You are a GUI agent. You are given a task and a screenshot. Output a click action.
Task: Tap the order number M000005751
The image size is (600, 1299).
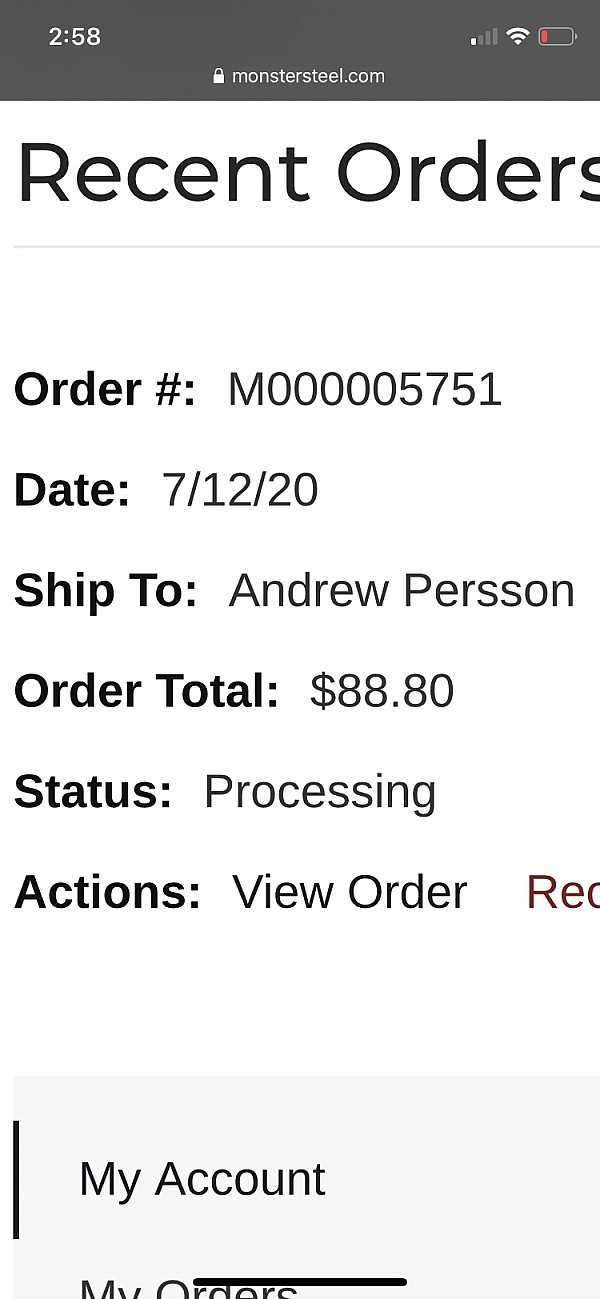(365, 389)
